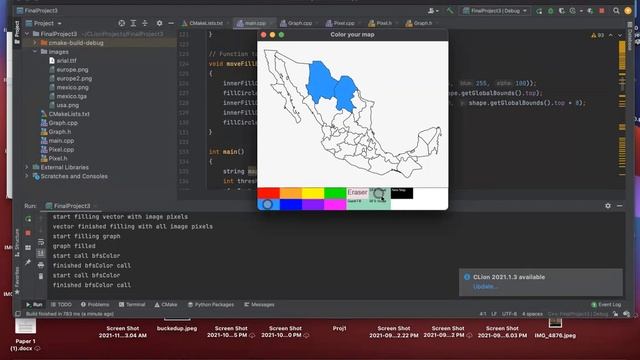Toggle Scroll to End in Run console
This screenshot has width=640, height=360.
41,253
